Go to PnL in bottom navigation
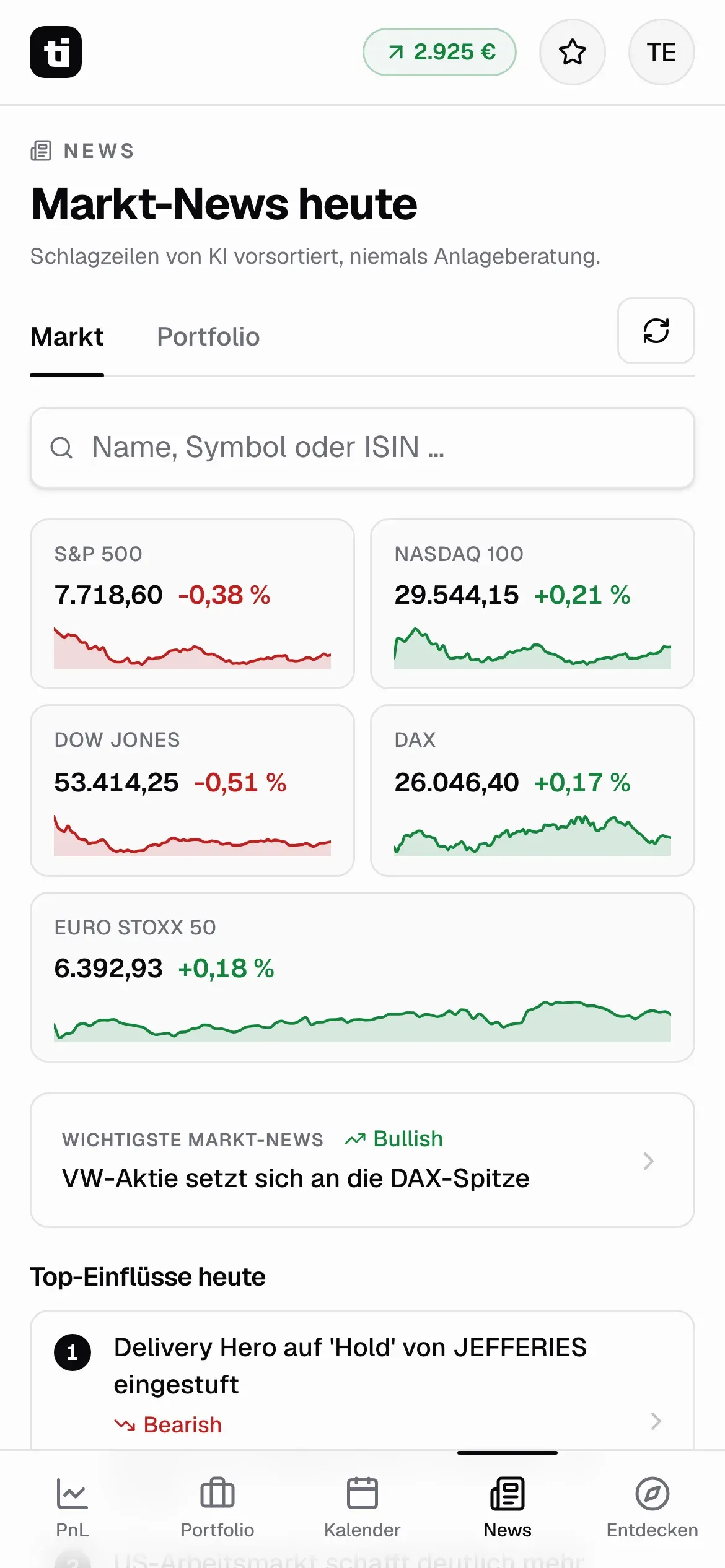The height and width of the screenshot is (1568, 725). click(72, 1509)
